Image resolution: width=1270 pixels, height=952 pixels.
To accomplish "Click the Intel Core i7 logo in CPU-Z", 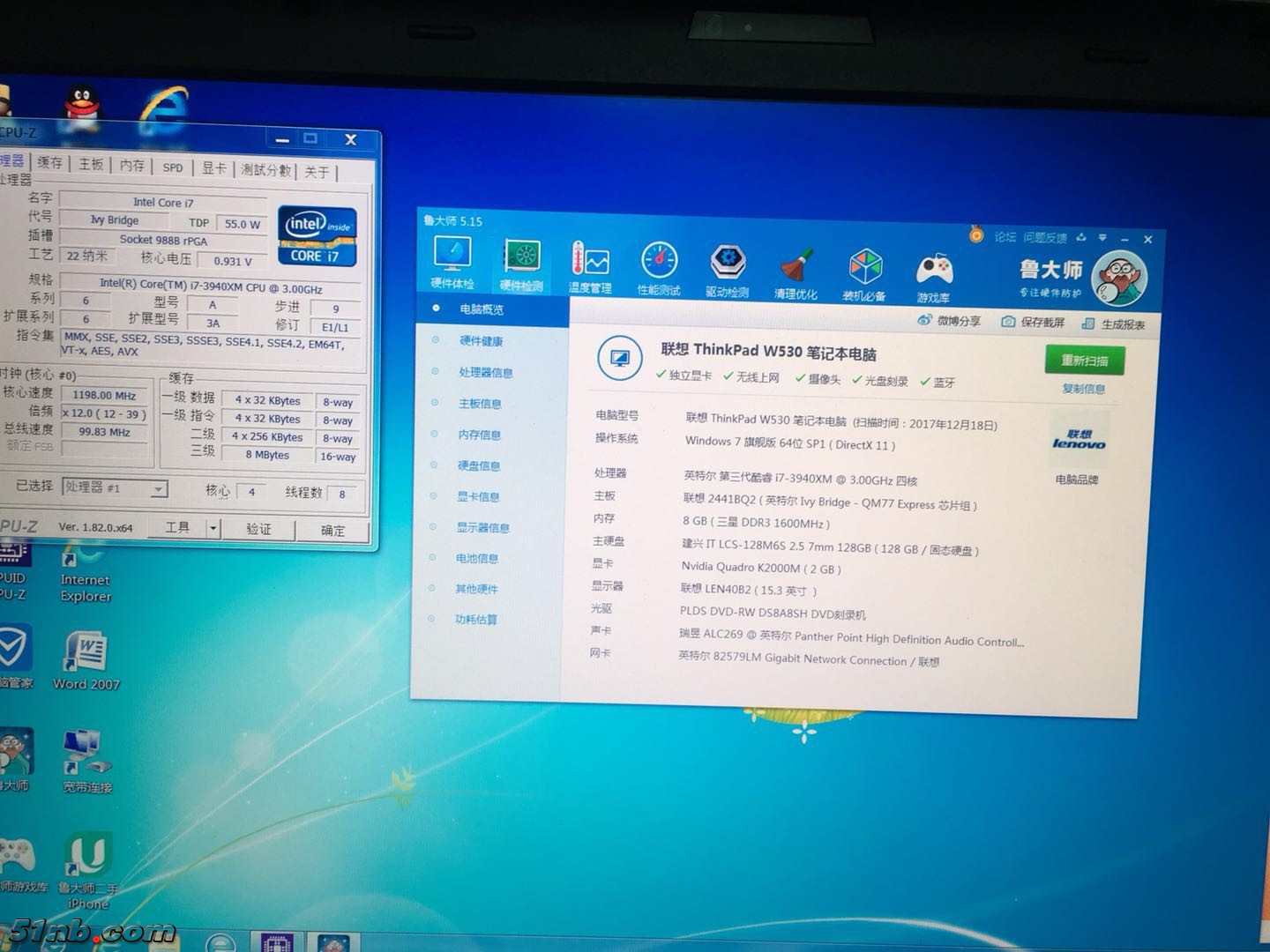I will (317, 236).
